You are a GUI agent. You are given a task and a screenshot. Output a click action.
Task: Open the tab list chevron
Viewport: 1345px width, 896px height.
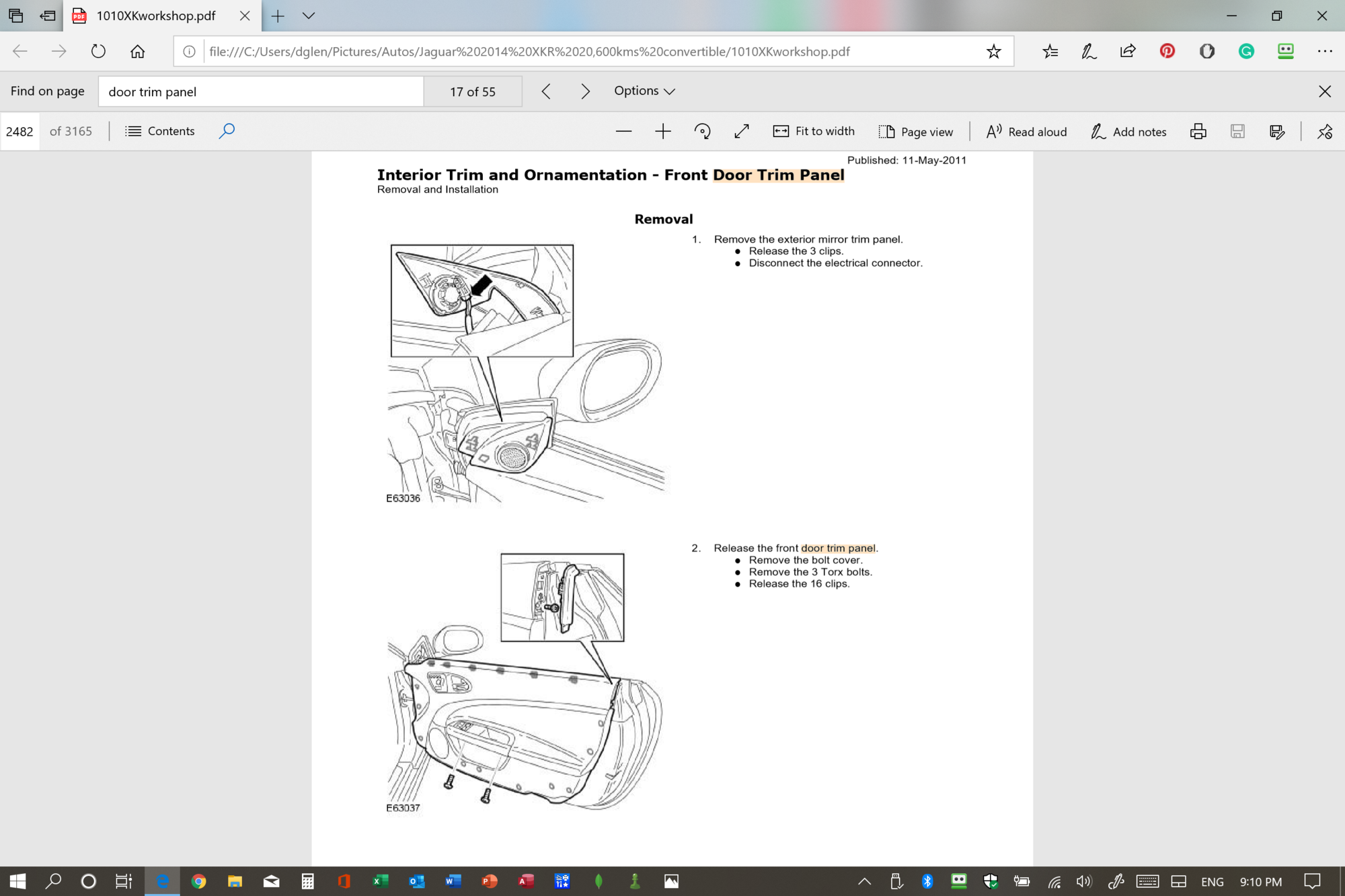309,15
